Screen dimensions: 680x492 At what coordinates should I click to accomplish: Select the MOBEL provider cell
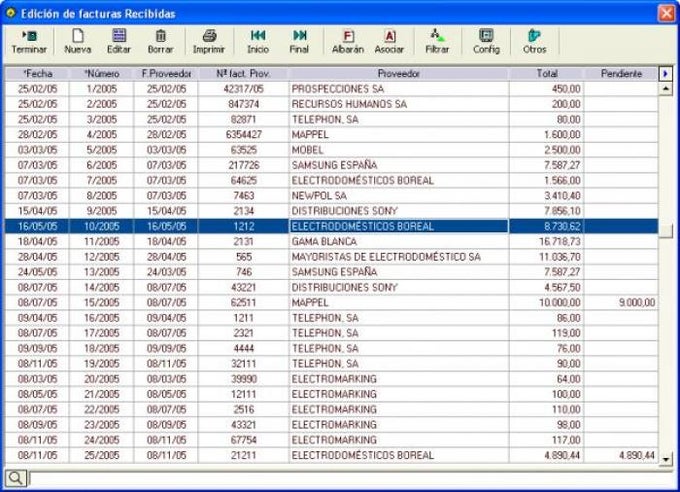pos(399,150)
